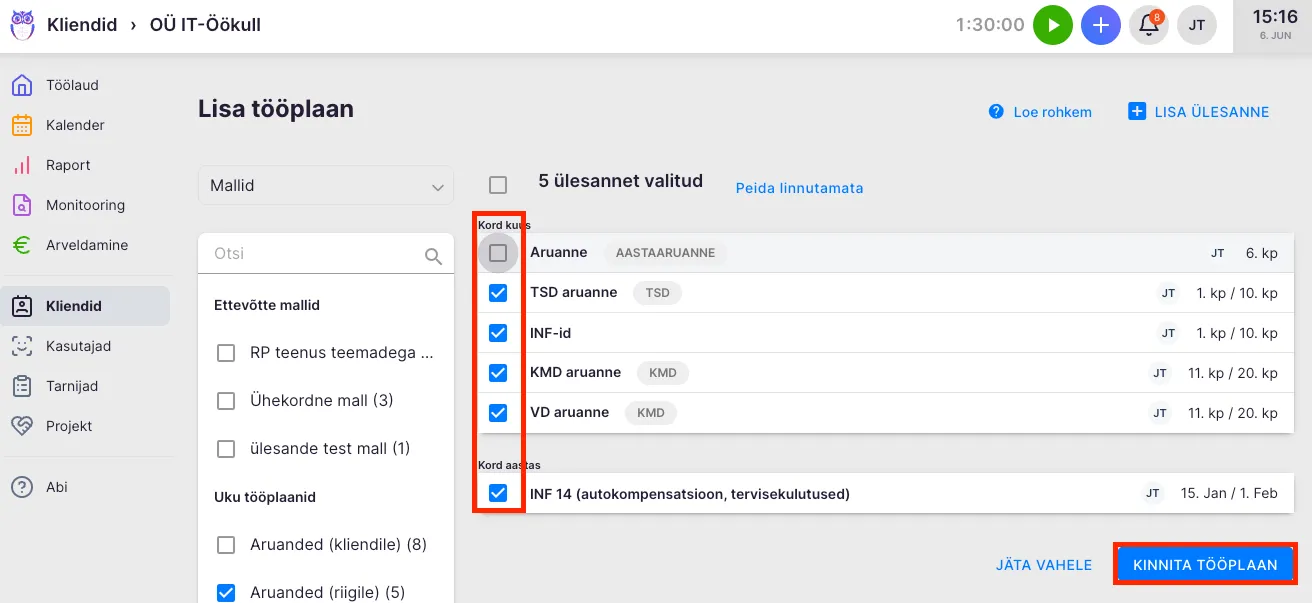The height and width of the screenshot is (603, 1312).
Task: Expand the Mallid dropdown
Action: pos(326,186)
